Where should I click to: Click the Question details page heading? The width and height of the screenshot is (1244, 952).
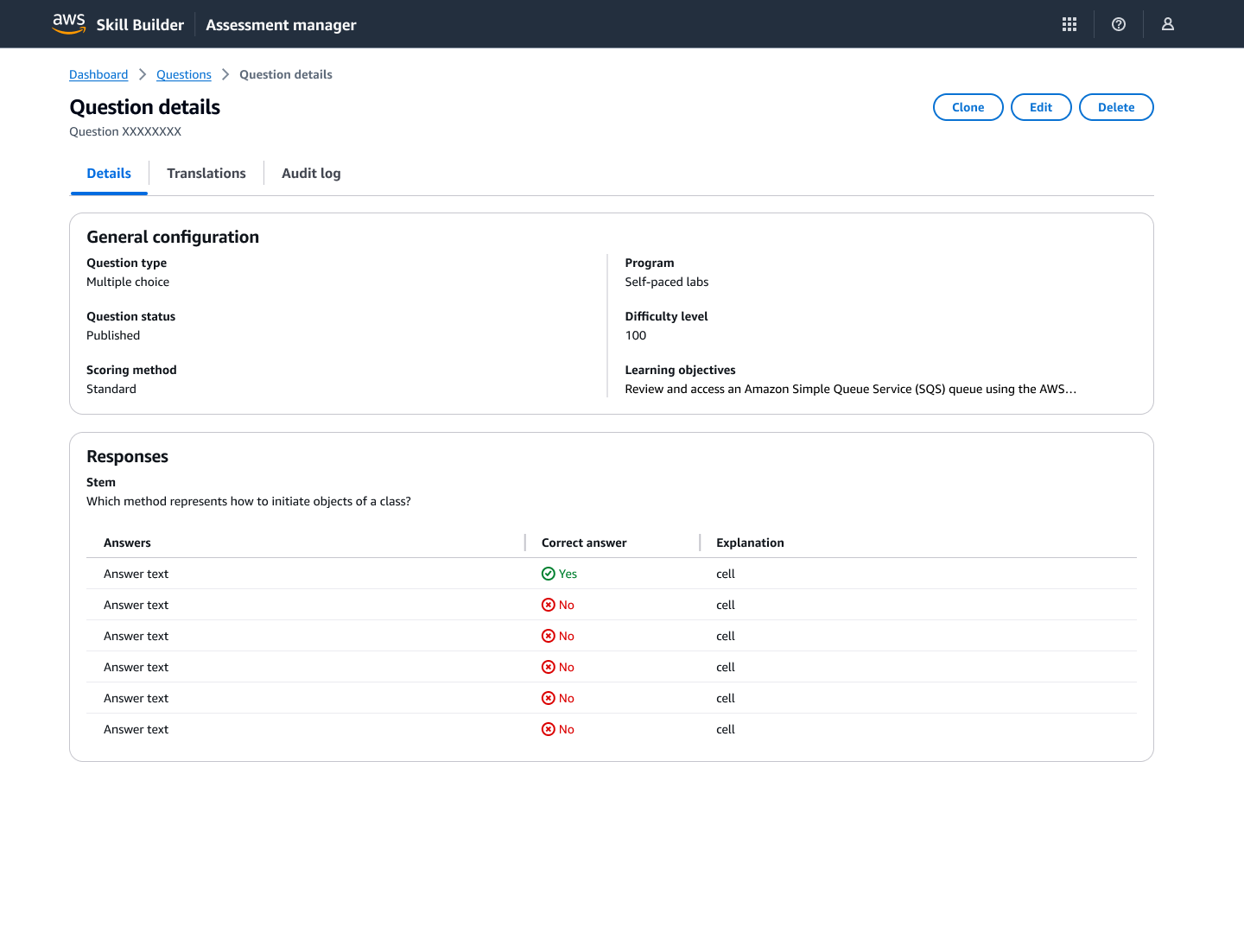(x=145, y=107)
